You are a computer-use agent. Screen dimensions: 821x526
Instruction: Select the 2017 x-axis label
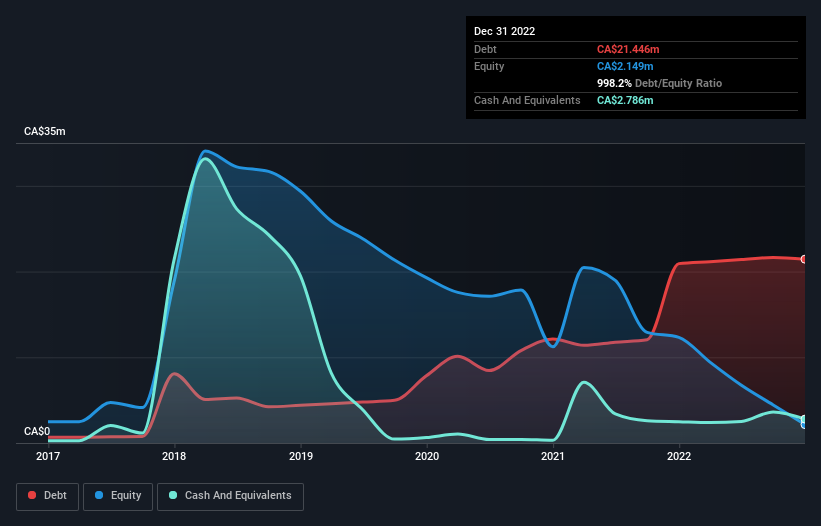point(48,456)
